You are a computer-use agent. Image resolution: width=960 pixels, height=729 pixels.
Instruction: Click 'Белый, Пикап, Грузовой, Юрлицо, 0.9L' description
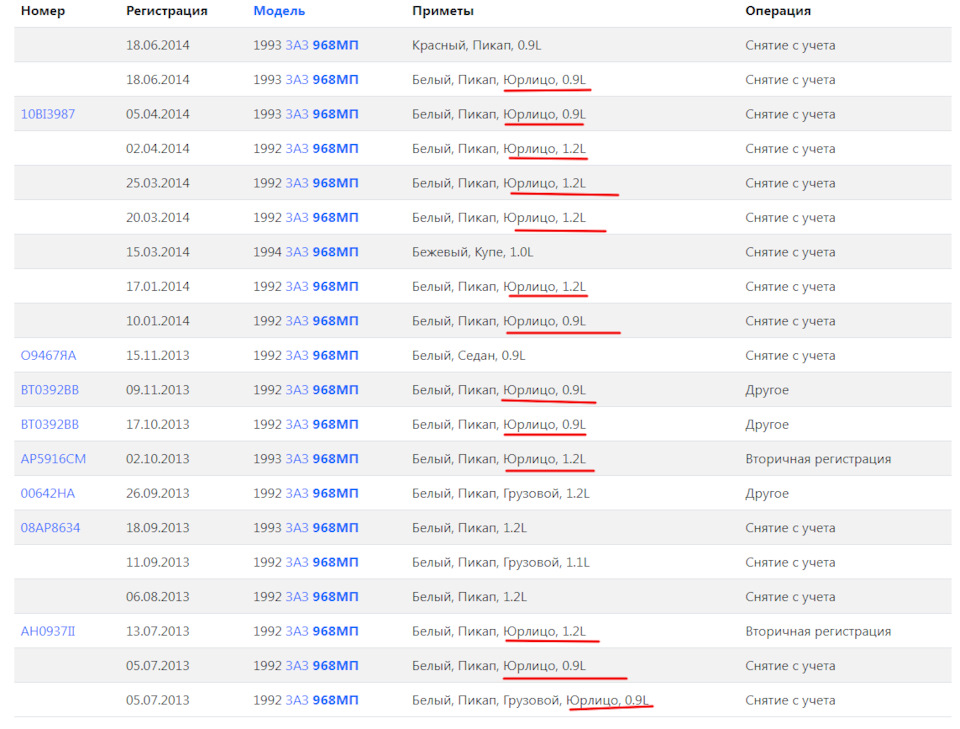pyautogui.click(x=530, y=700)
